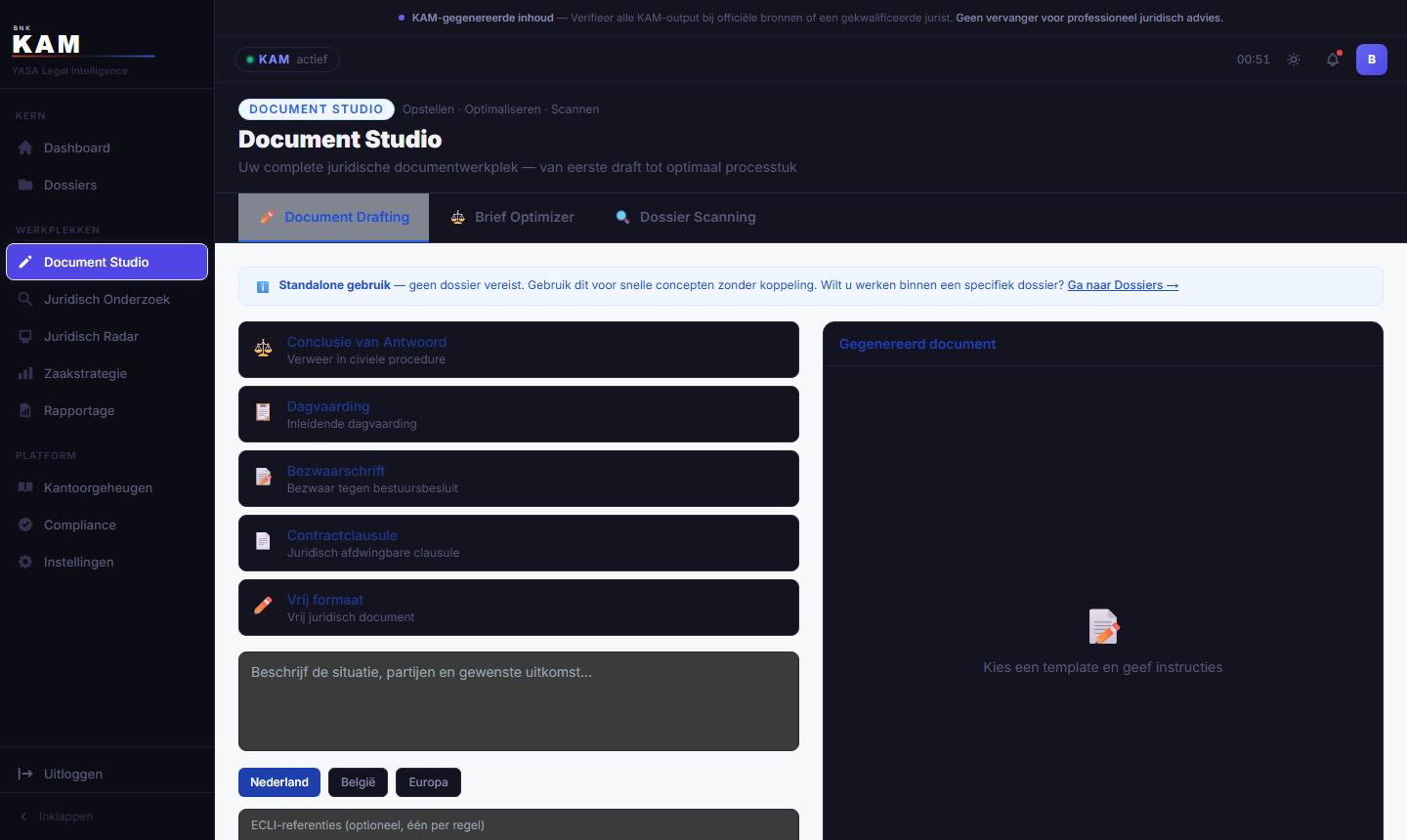Select België jurisdiction
The height and width of the screenshot is (840, 1407).
click(359, 782)
